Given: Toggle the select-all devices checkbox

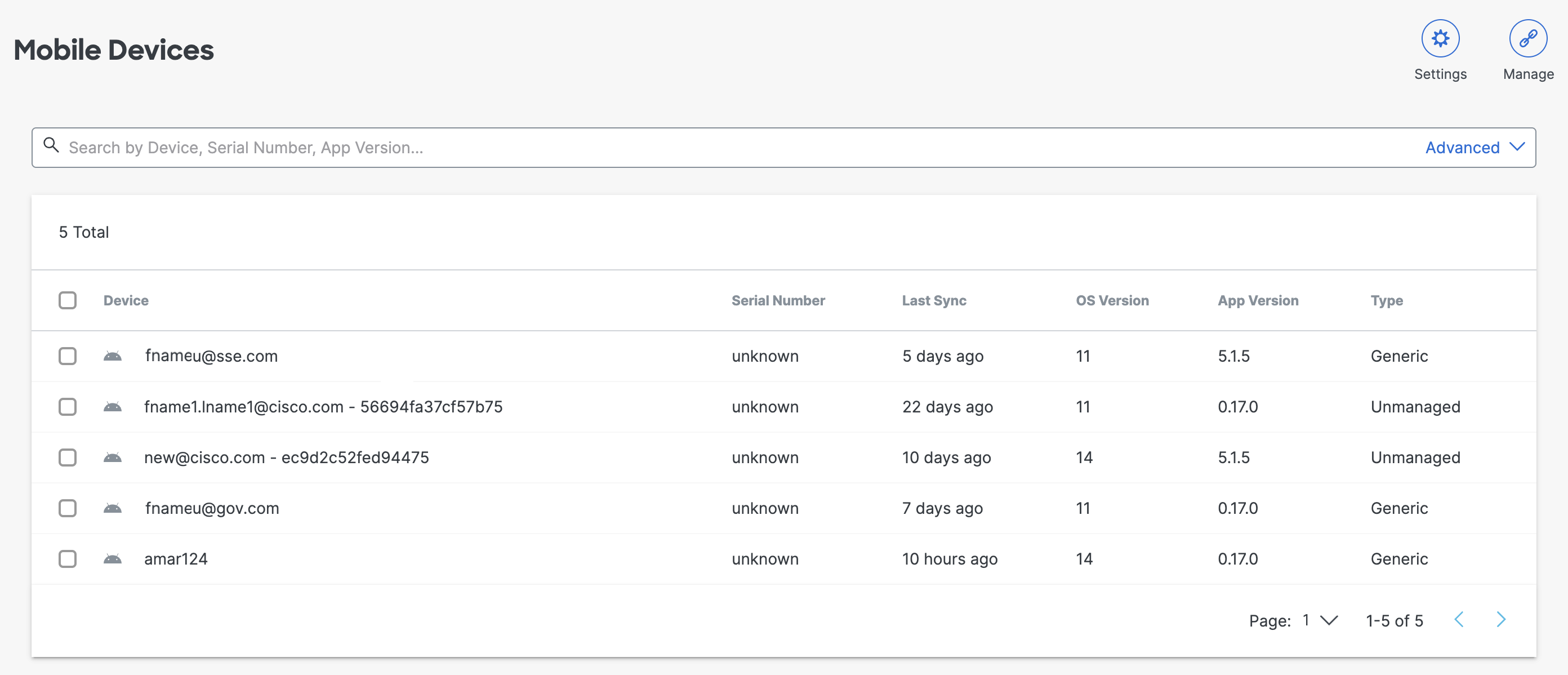Looking at the screenshot, I should coord(68,300).
